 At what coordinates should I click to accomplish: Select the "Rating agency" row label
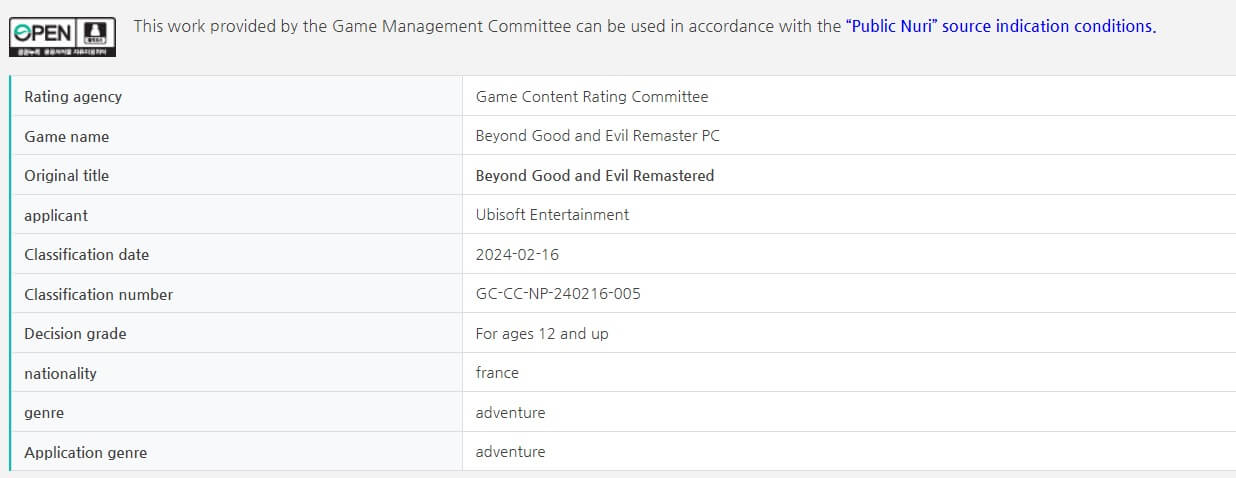click(73, 97)
